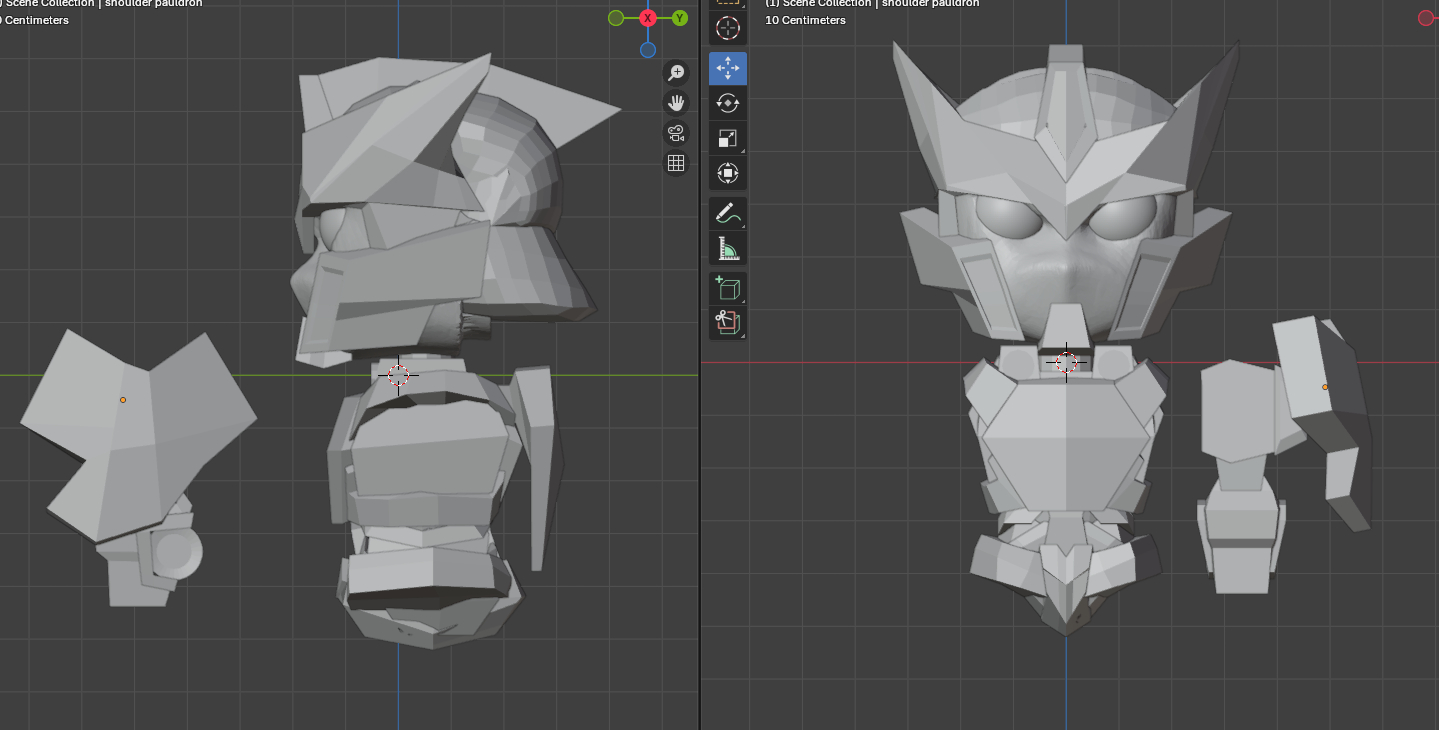Activate the 3D Cursor tool

tap(727, 28)
